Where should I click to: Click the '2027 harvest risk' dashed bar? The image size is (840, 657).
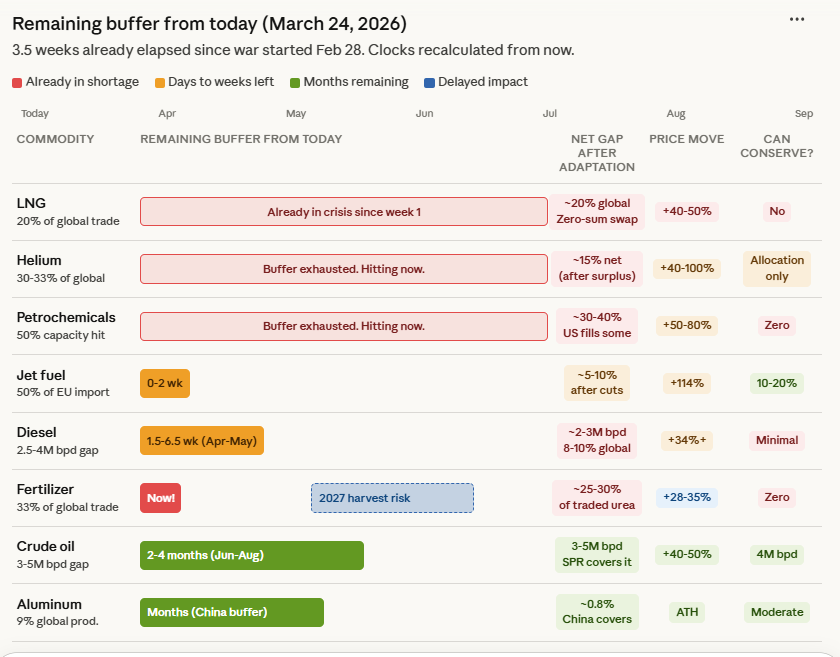click(392, 498)
